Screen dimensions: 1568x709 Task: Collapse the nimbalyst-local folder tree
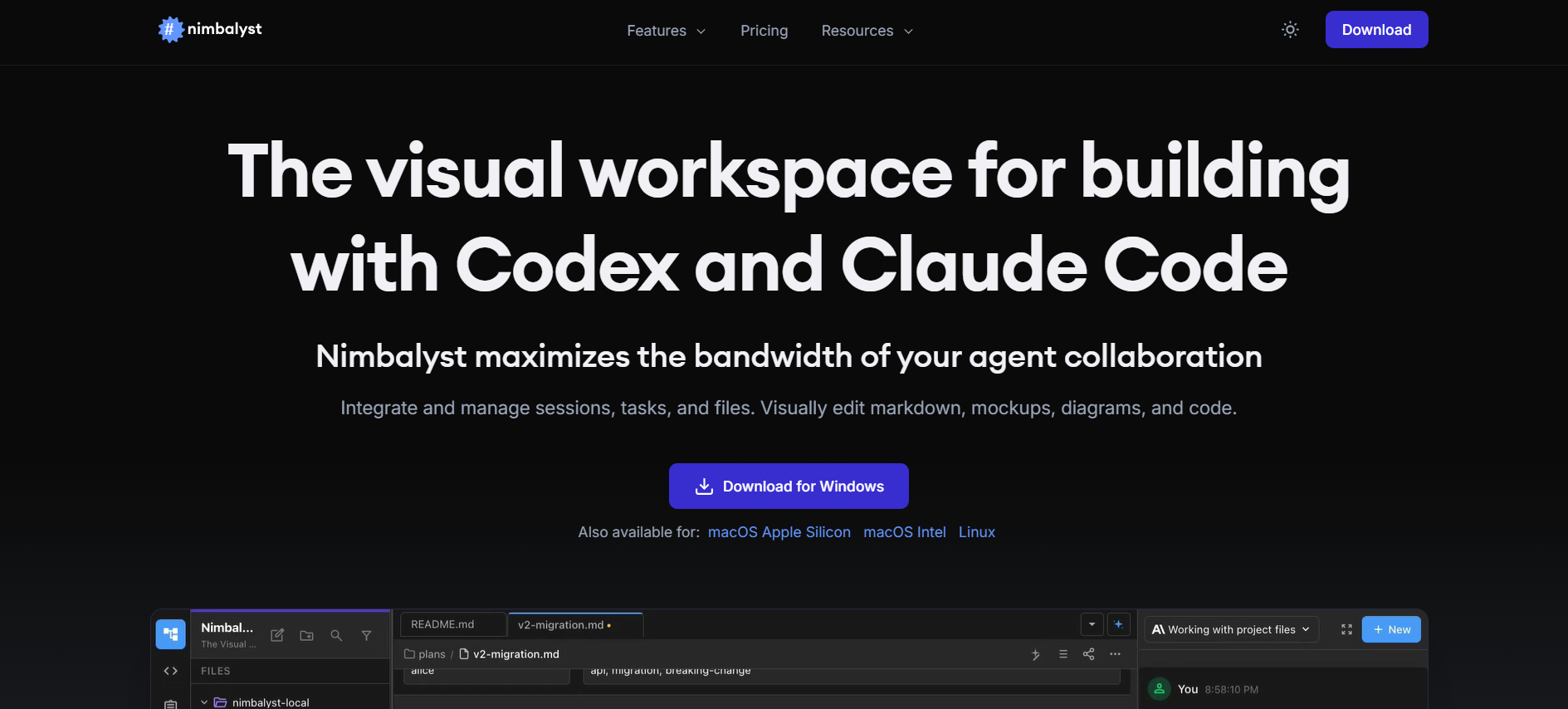point(204,702)
